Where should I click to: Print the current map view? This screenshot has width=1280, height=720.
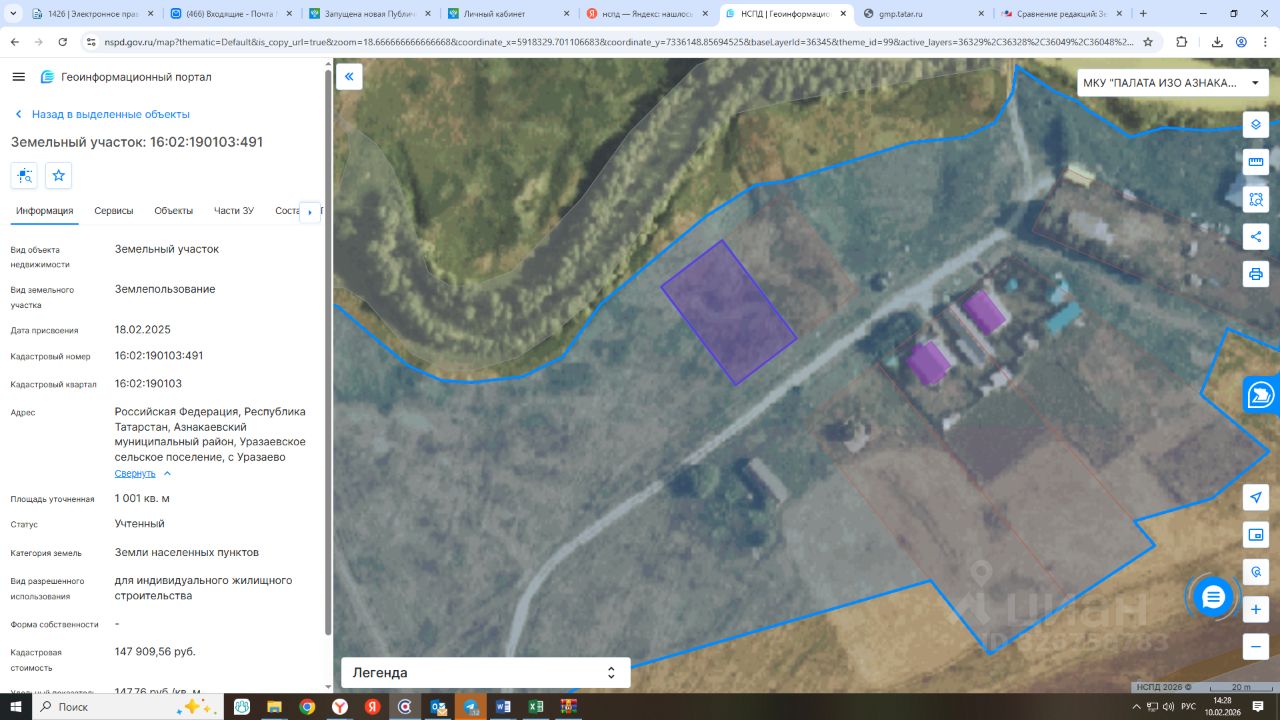coord(1256,274)
